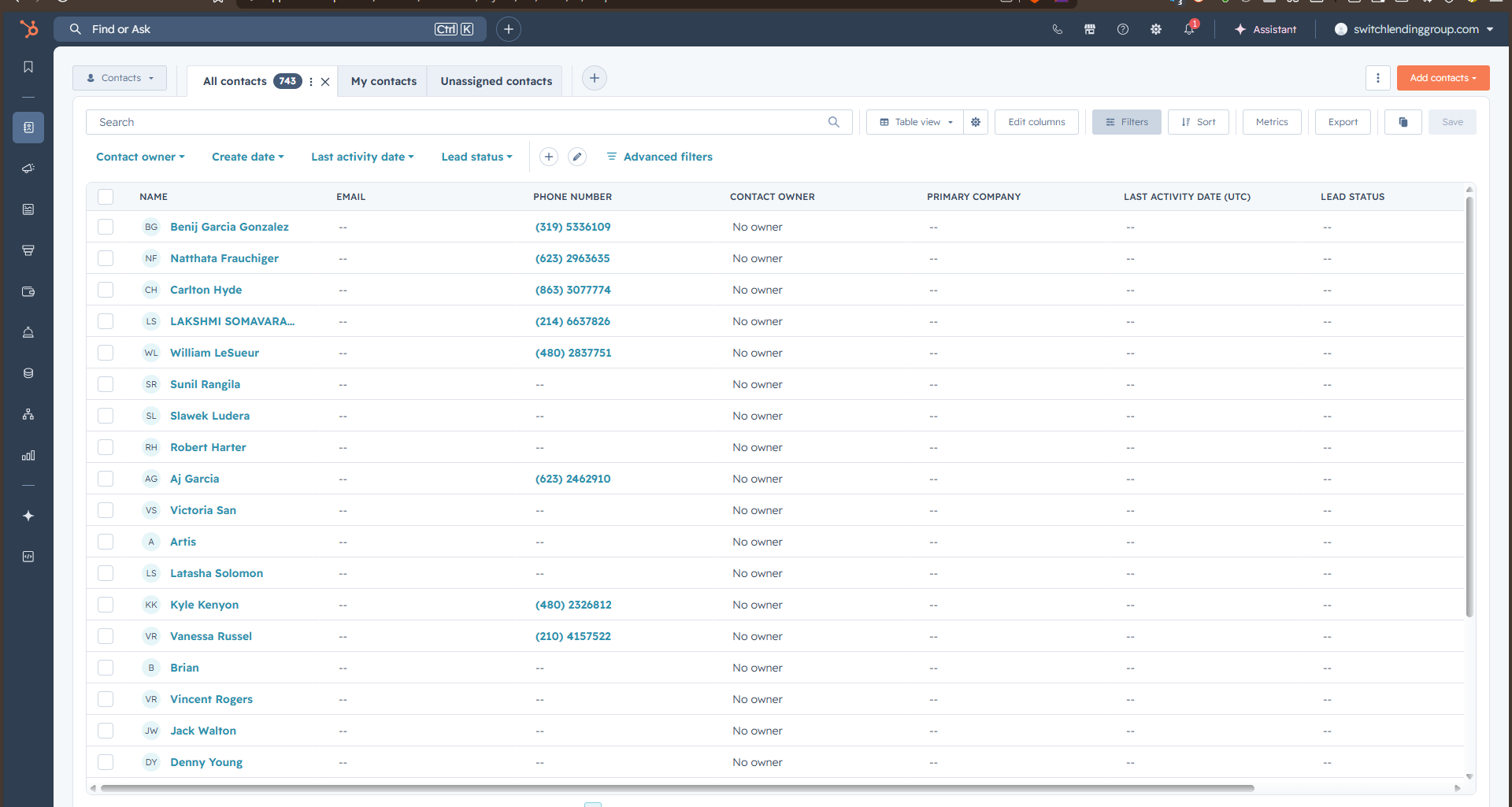Expand the Table view dropdown

coord(915,122)
